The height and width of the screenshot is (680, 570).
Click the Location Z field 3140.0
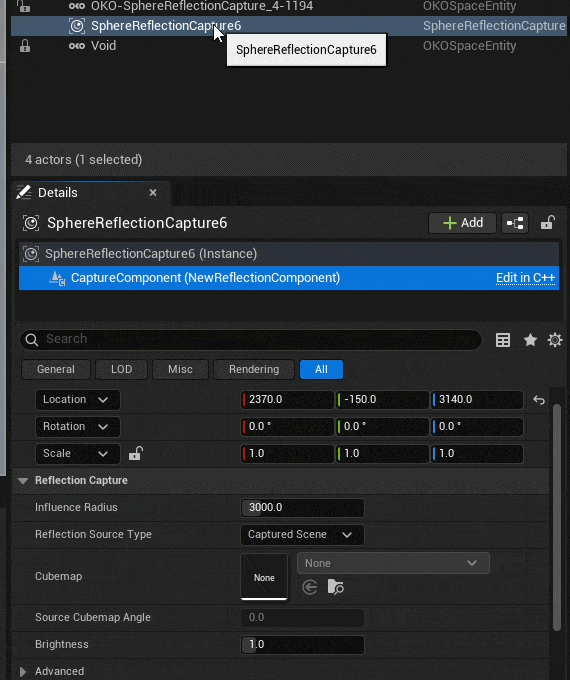point(477,399)
